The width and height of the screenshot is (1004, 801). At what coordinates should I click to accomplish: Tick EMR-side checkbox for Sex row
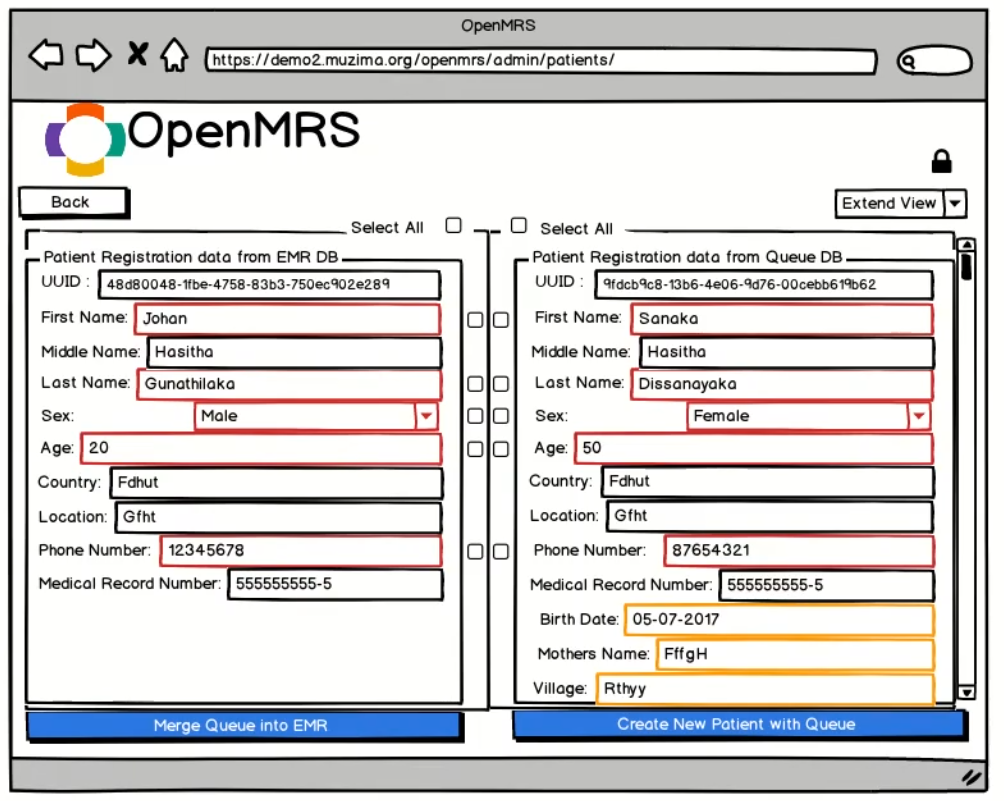475,416
